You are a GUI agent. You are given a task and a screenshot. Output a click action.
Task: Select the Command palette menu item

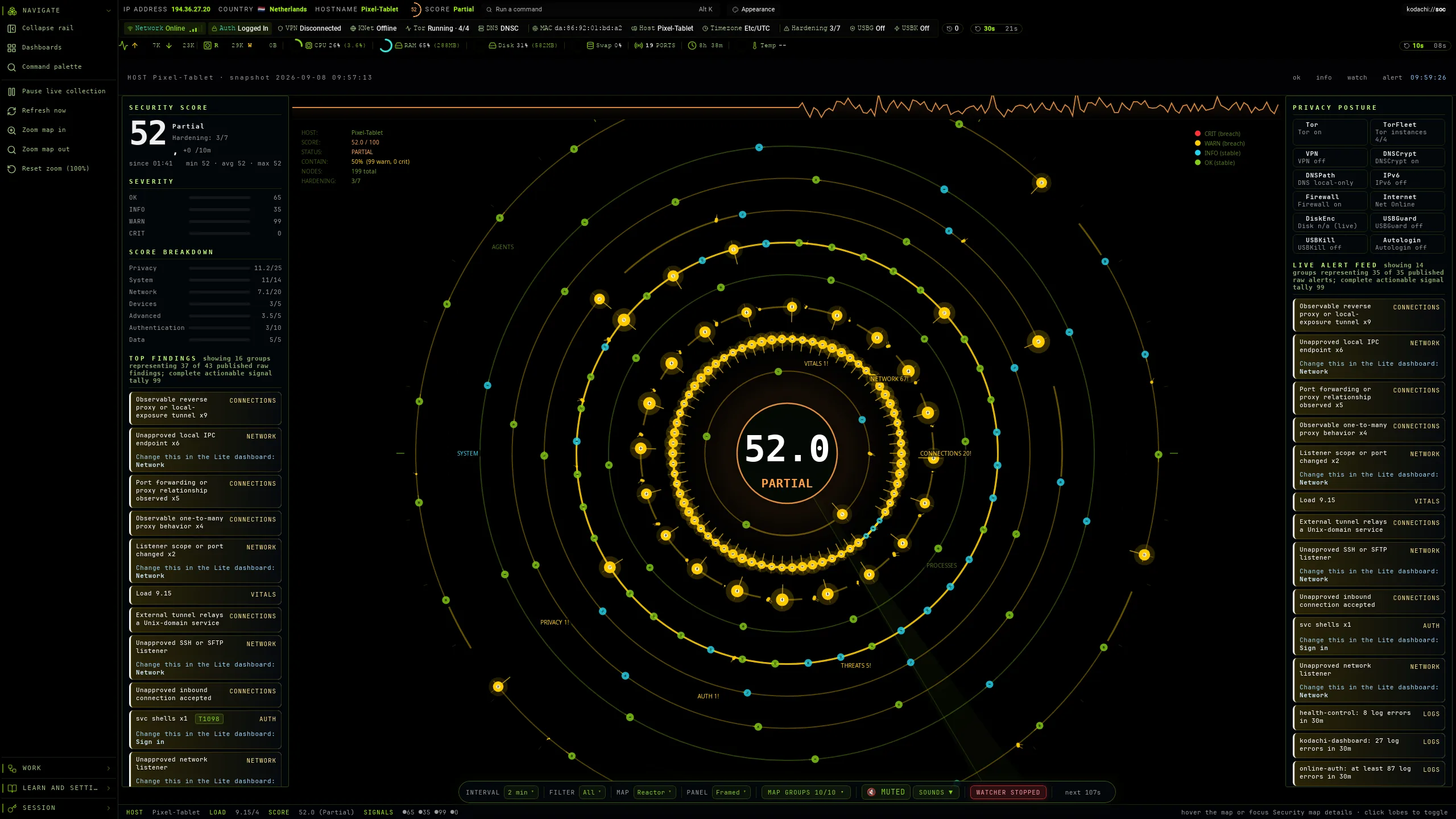59,67
